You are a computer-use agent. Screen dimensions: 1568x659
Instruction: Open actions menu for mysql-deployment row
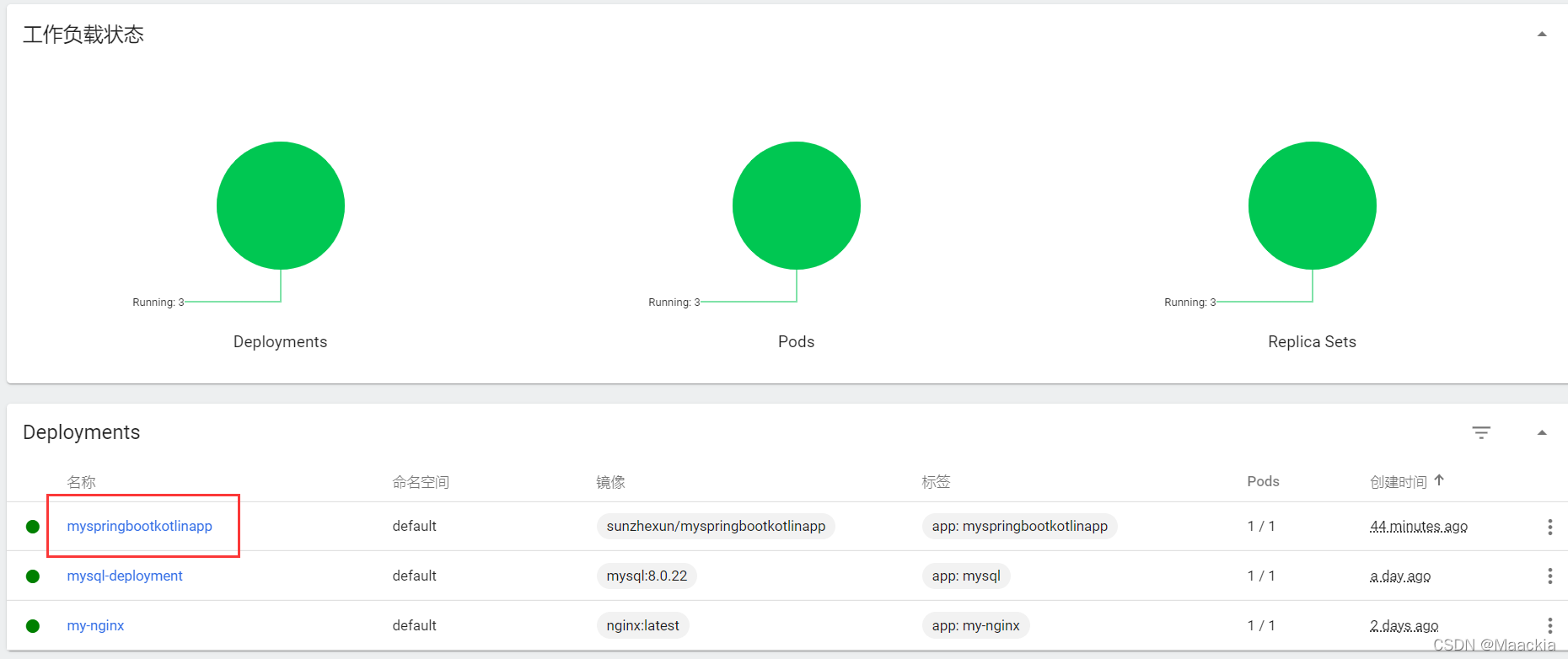(x=1549, y=576)
